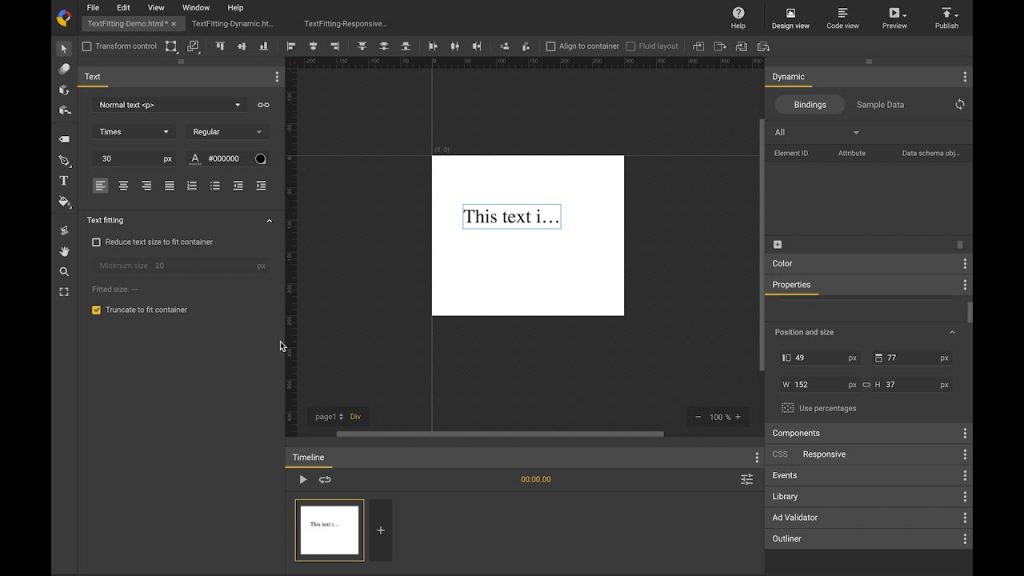Open Regular font weight dropdown
1024x576 pixels.
click(227, 132)
